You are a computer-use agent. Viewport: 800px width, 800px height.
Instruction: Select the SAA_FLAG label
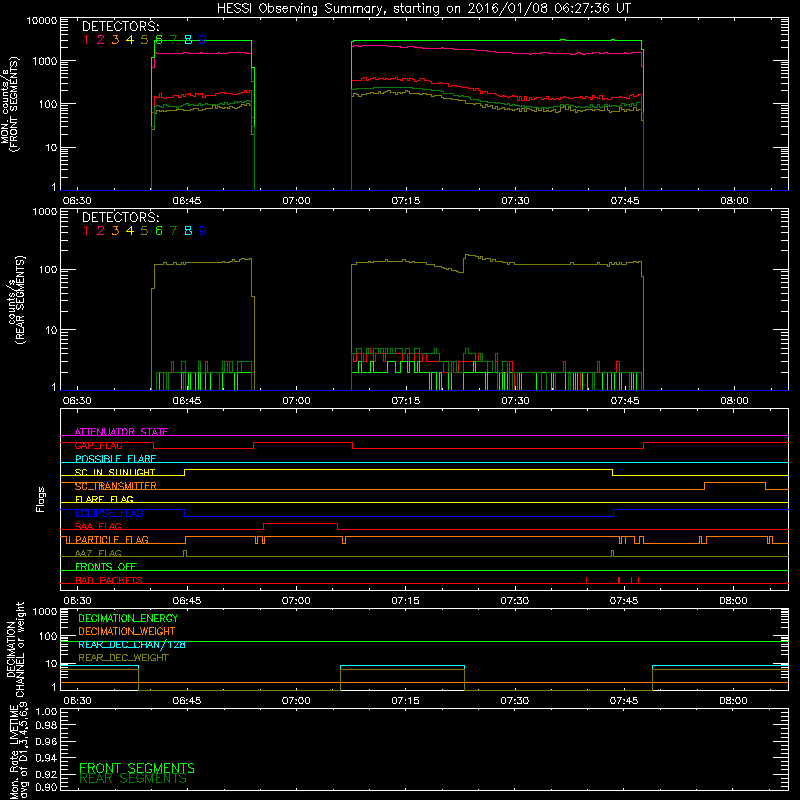click(98, 526)
